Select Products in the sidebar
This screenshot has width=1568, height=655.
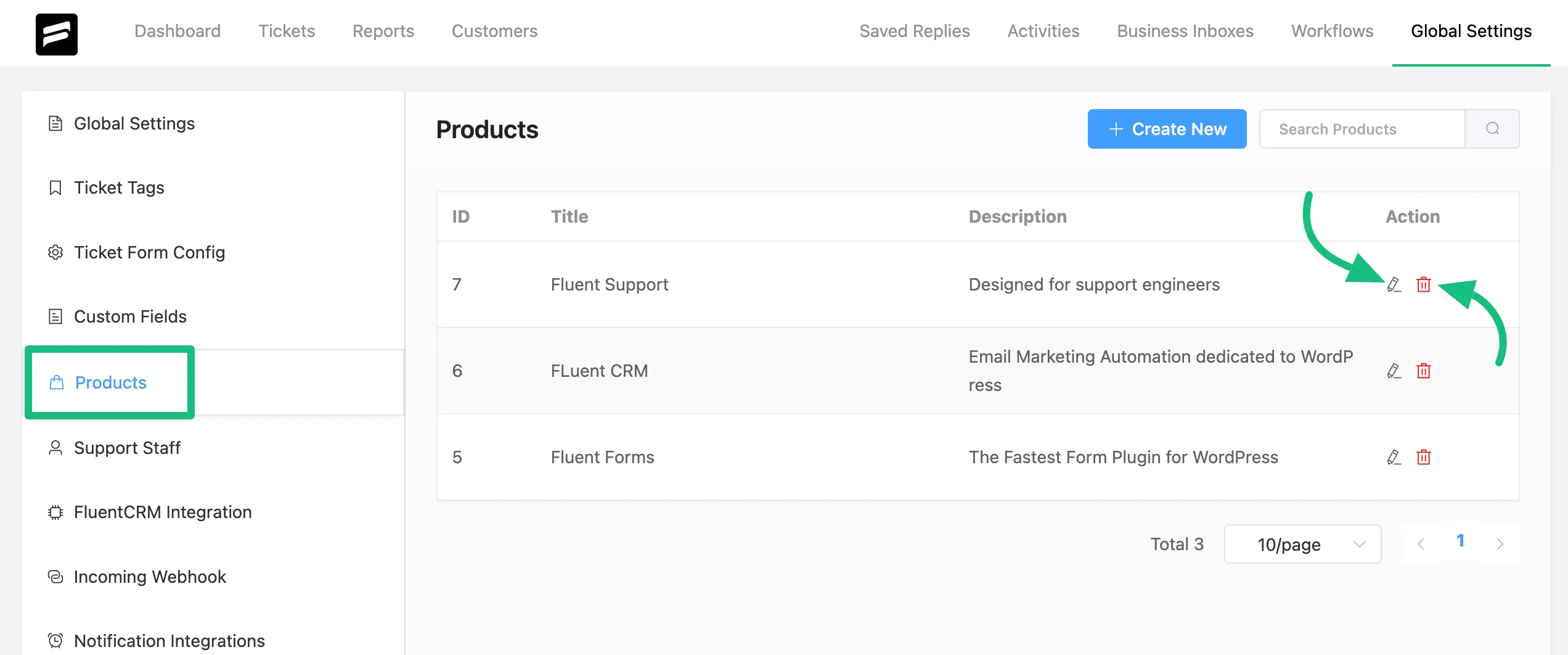click(x=213, y=382)
